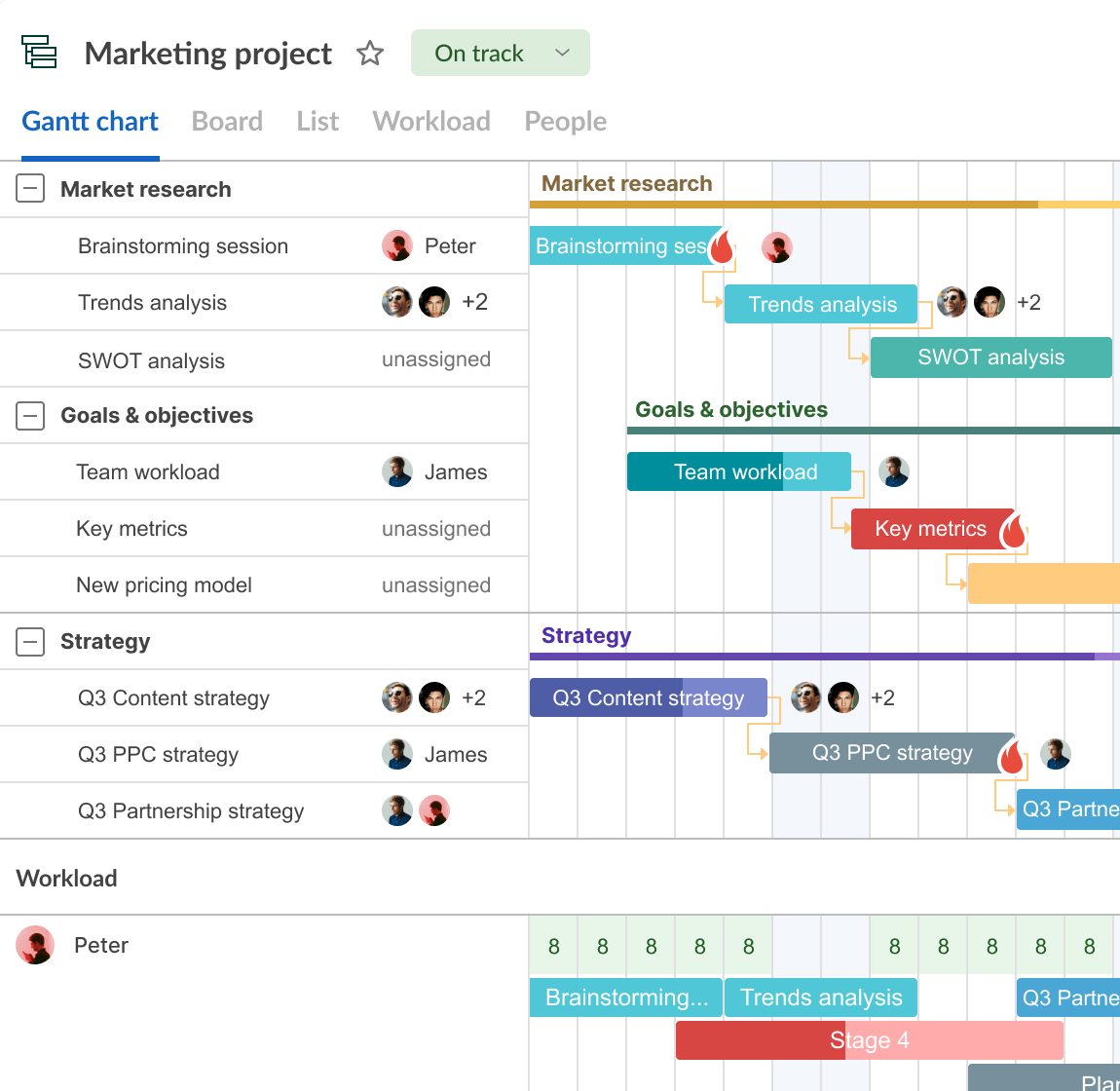1120x1091 pixels.
Task: Collapse the Strategy section
Action: pyautogui.click(x=30, y=641)
